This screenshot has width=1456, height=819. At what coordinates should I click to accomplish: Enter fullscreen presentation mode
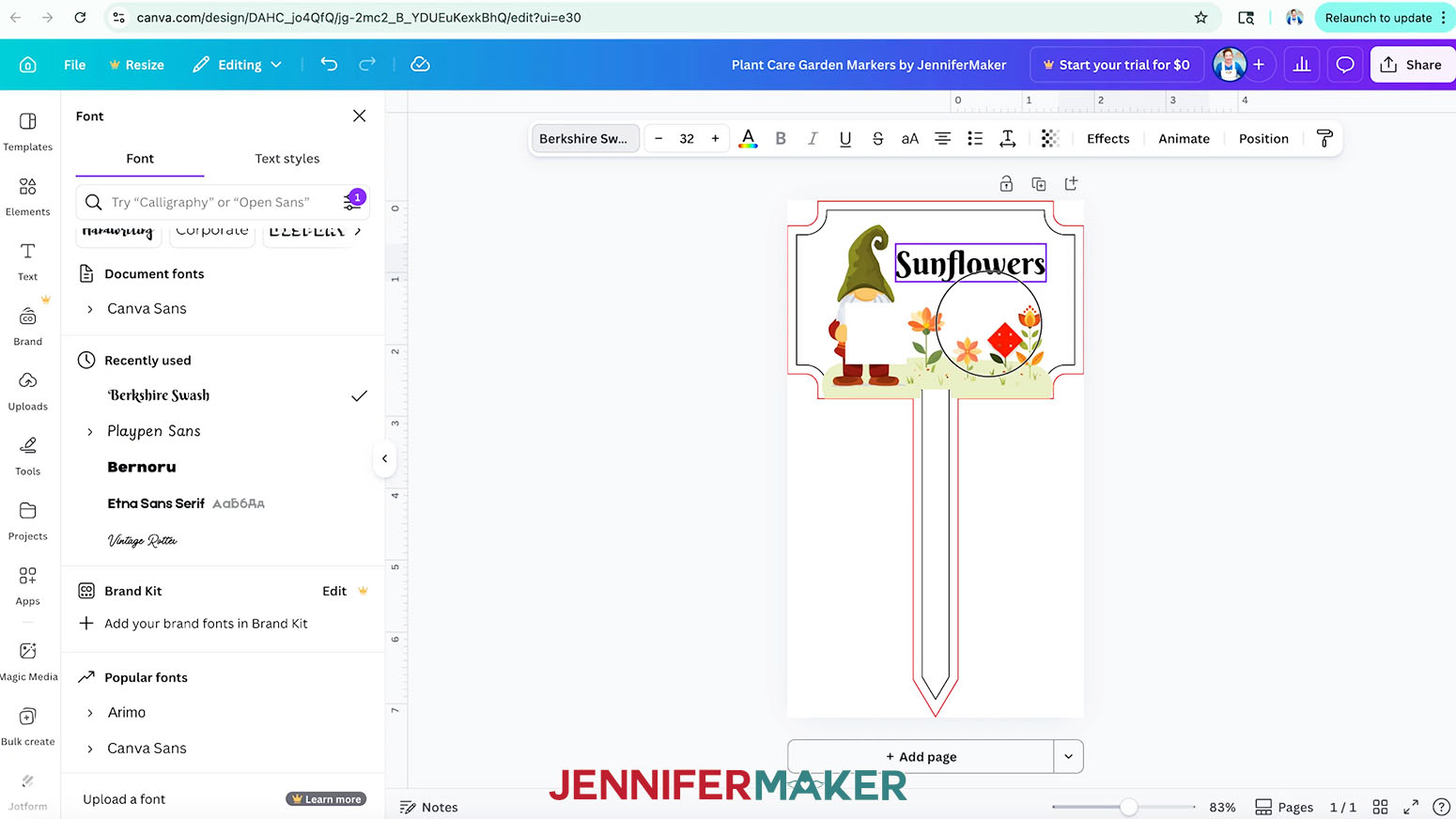[1411, 807]
